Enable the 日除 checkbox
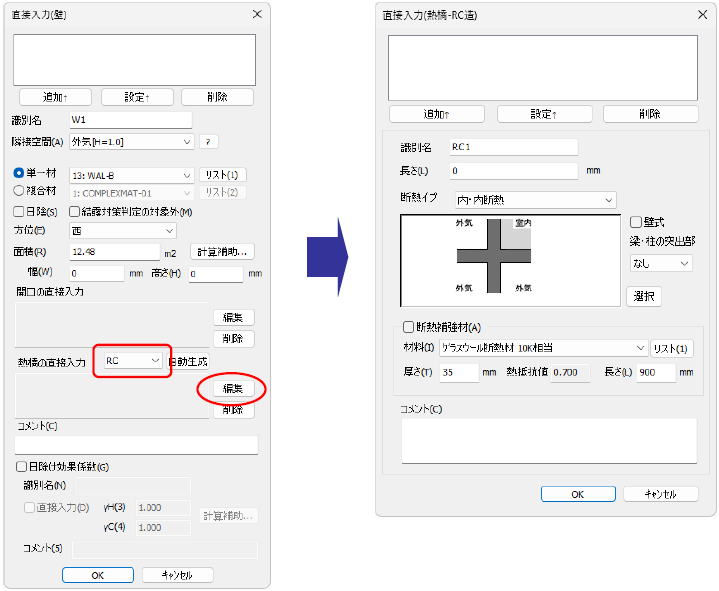 (19, 211)
